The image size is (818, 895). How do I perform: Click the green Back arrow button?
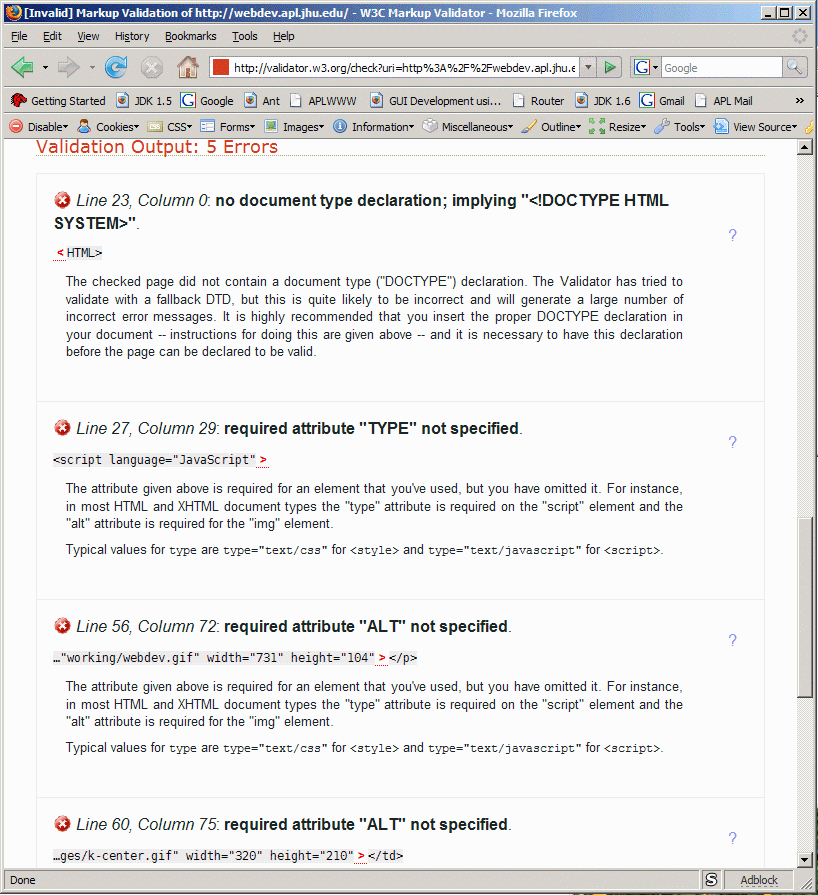pyautogui.click(x=23, y=67)
